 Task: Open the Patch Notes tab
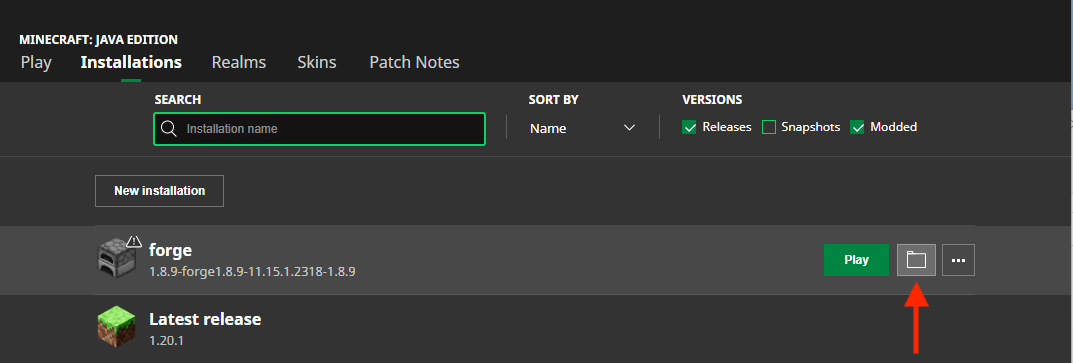(415, 62)
